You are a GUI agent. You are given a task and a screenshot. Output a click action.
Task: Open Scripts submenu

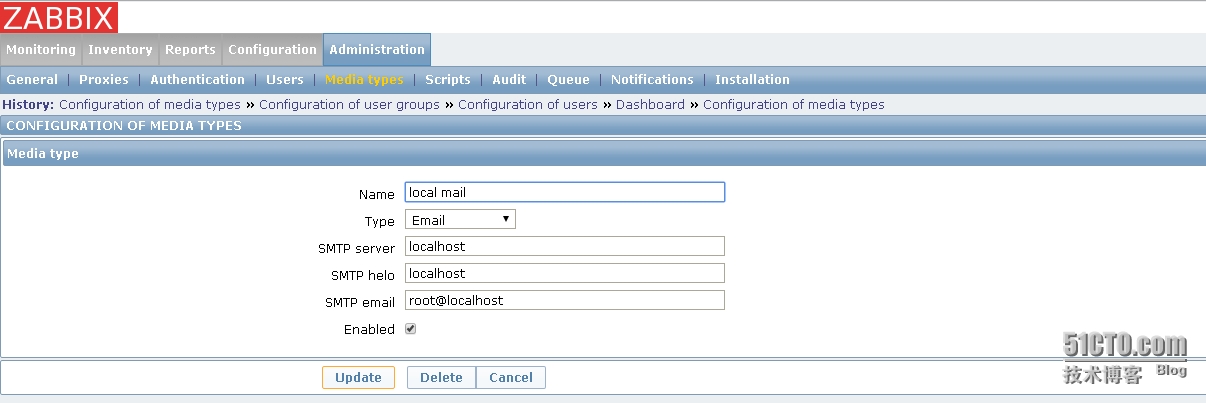(448, 79)
